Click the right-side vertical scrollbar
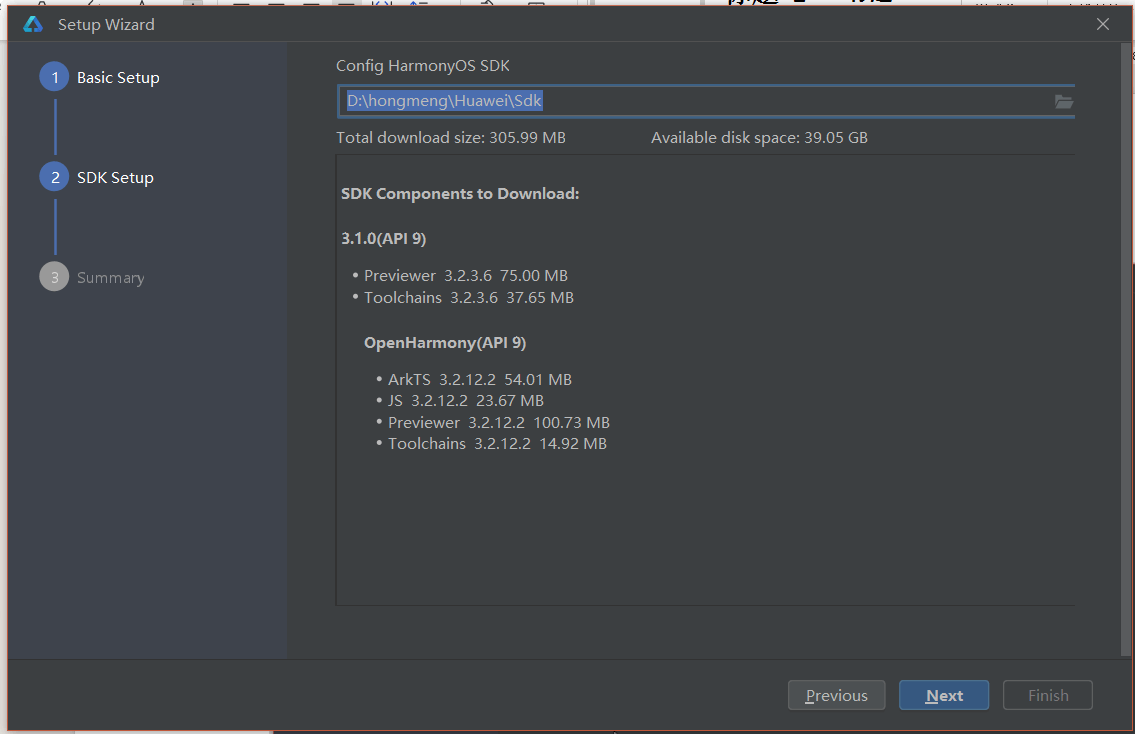The image size is (1135, 734). coord(1126,349)
